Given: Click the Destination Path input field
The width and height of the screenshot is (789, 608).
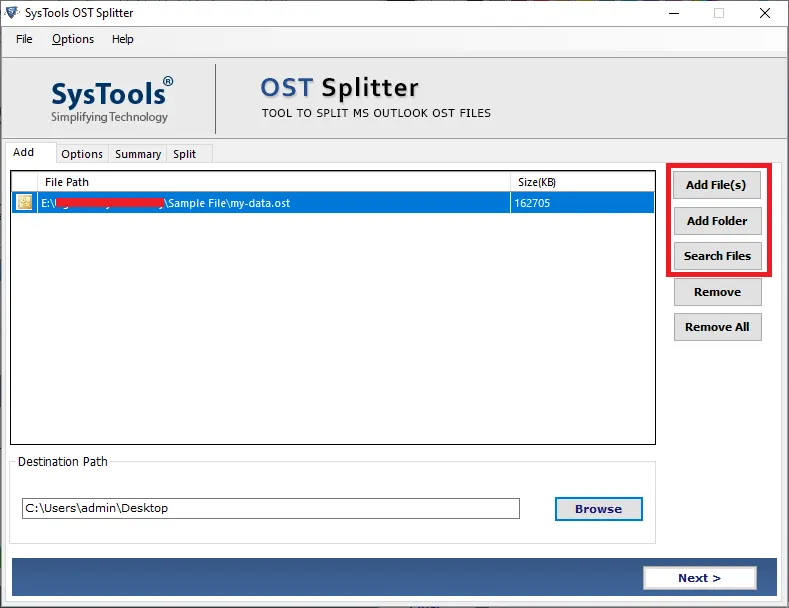Looking at the screenshot, I should [x=271, y=508].
